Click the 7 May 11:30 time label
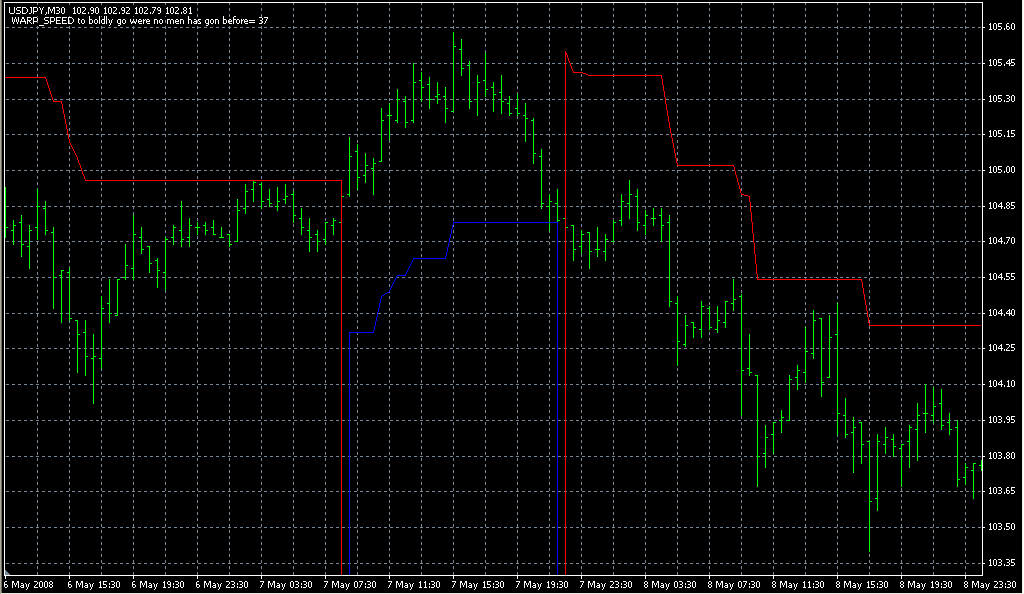The image size is (1024, 594). (414, 585)
